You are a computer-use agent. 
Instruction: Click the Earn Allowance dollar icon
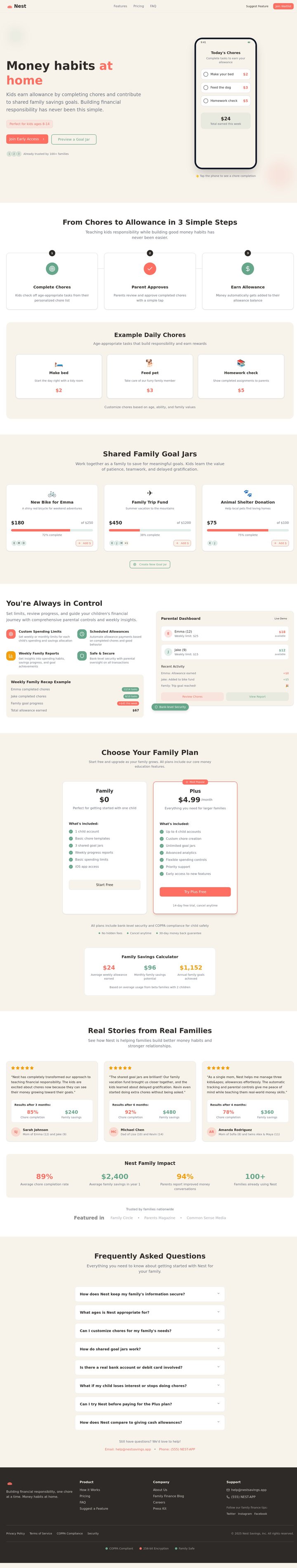pos(247,268)
